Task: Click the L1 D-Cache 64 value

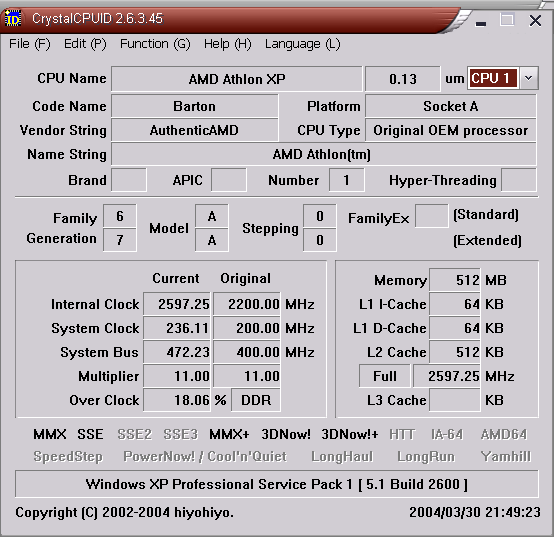Action: pos(455,328)
